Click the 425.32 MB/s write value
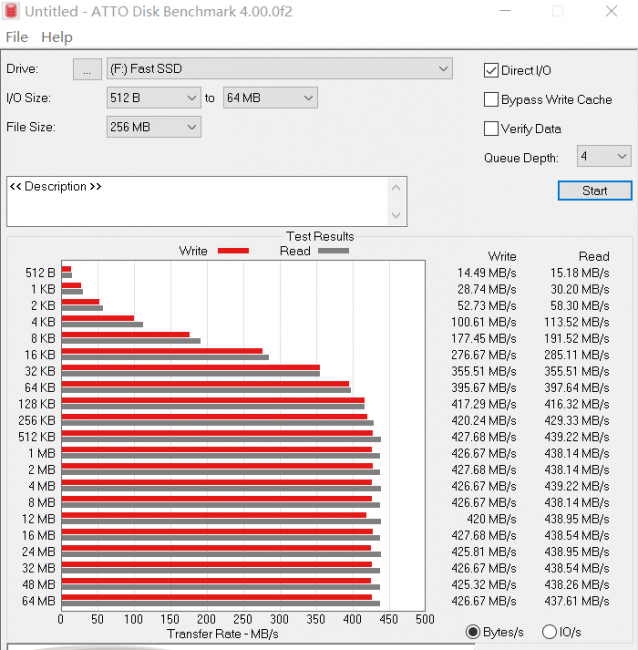Viewport: 638px width, 650px height. [x=484, y=585]
